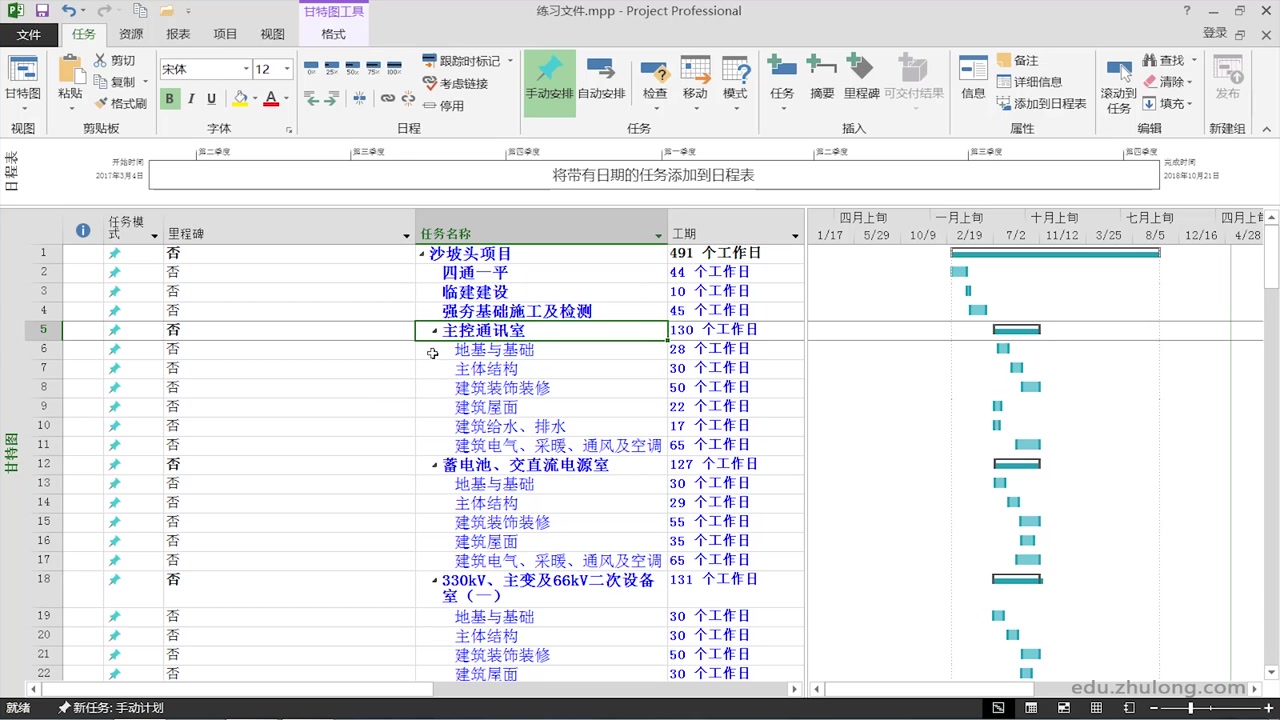The height and width of the screenshot is (720, 1280).
Task: Toggle Bold formatting
Action: (x=169, y=98)
